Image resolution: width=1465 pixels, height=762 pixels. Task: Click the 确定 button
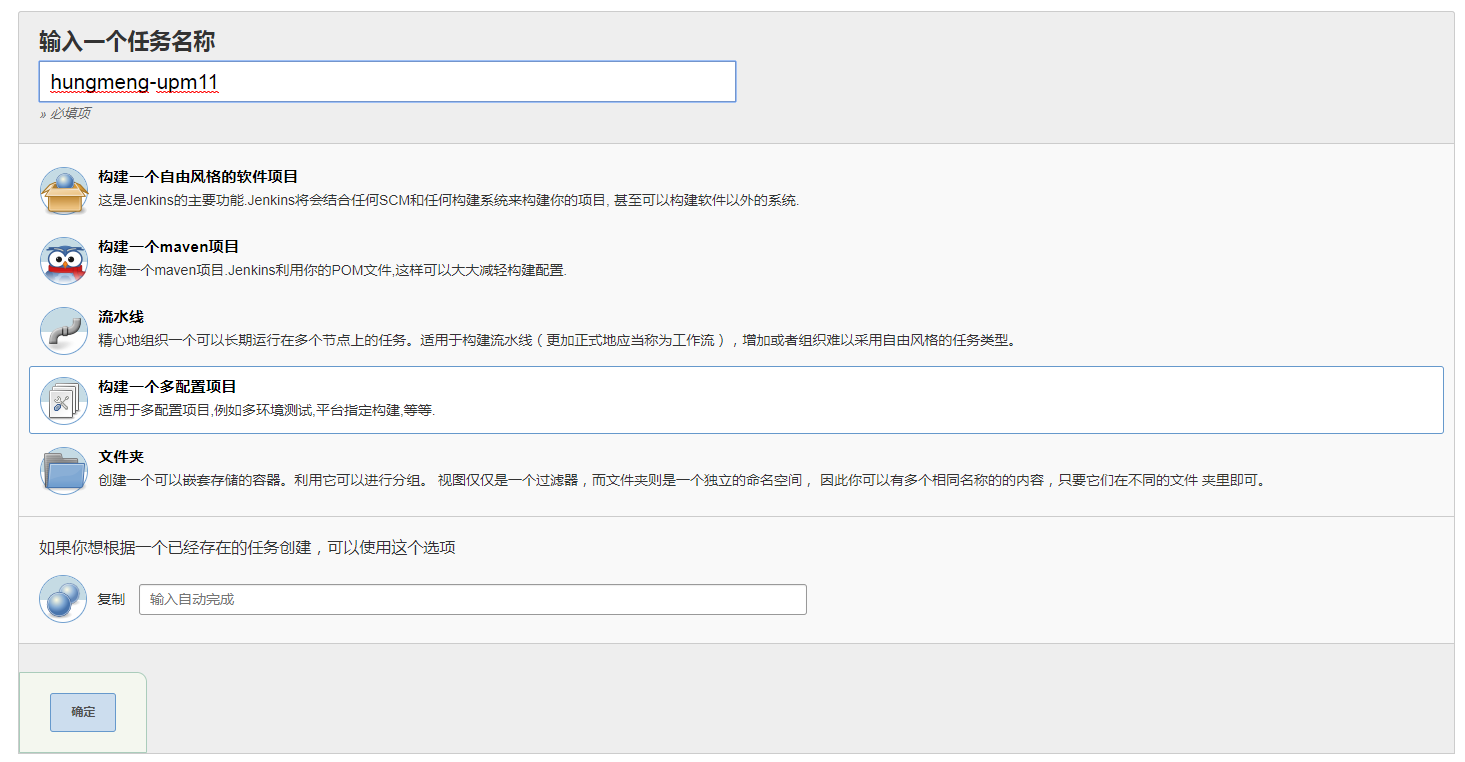[83, 712]
